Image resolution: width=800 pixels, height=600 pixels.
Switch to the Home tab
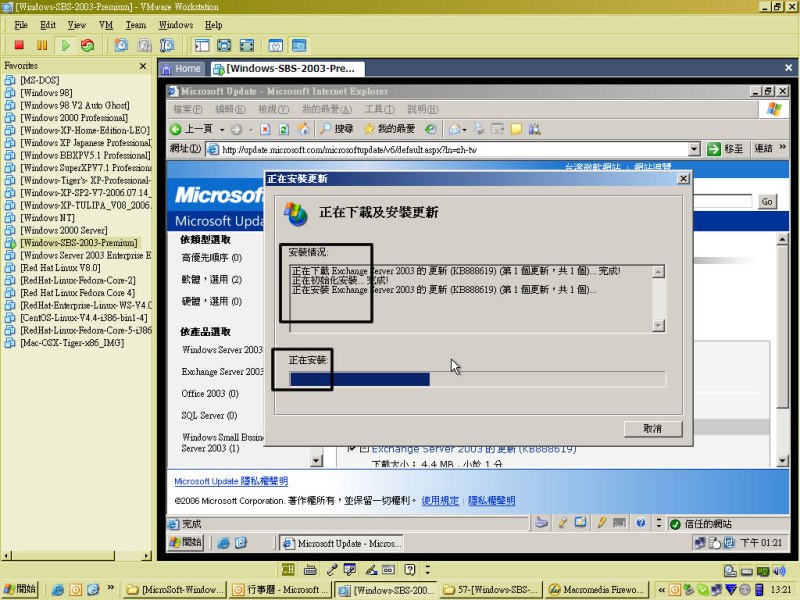point(182,69)
